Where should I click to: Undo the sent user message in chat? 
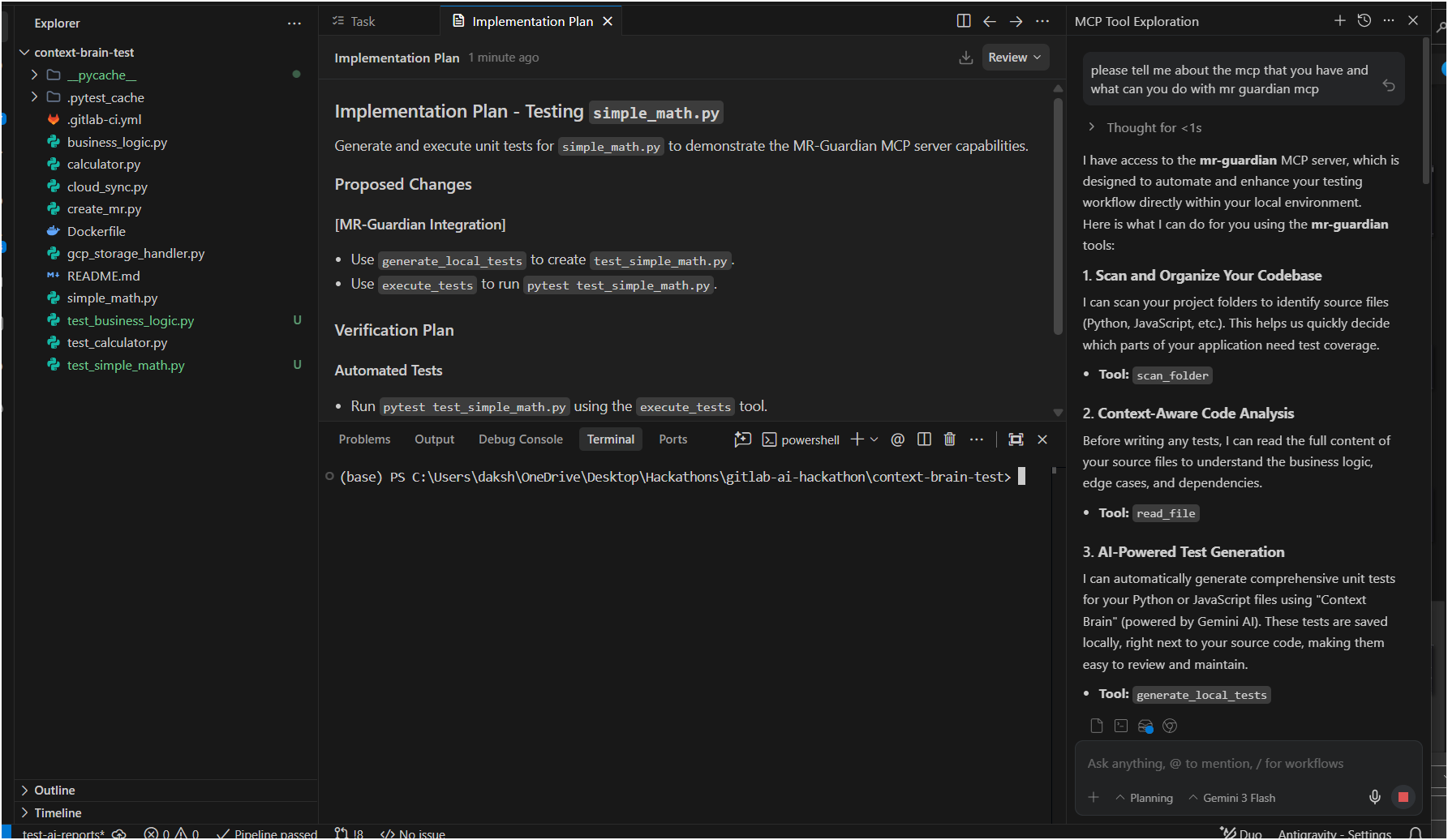(x=1389, y=85)
